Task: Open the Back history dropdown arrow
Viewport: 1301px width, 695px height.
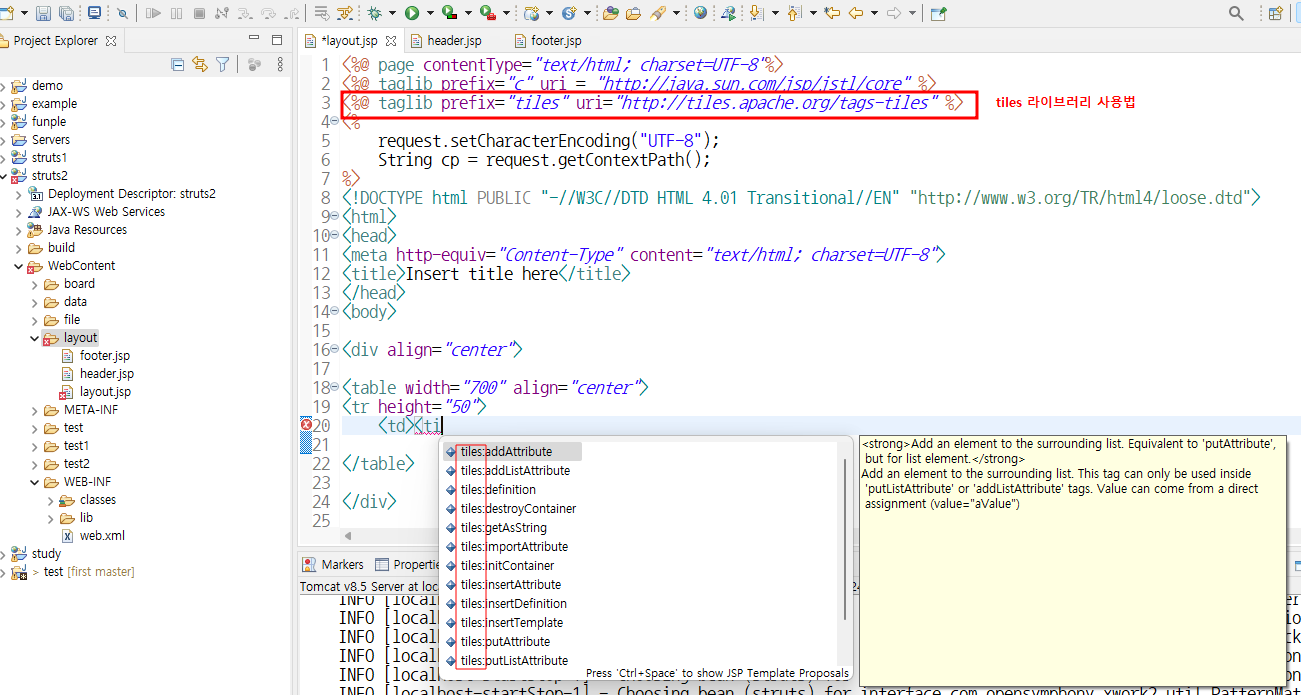Action: (874, 13)
